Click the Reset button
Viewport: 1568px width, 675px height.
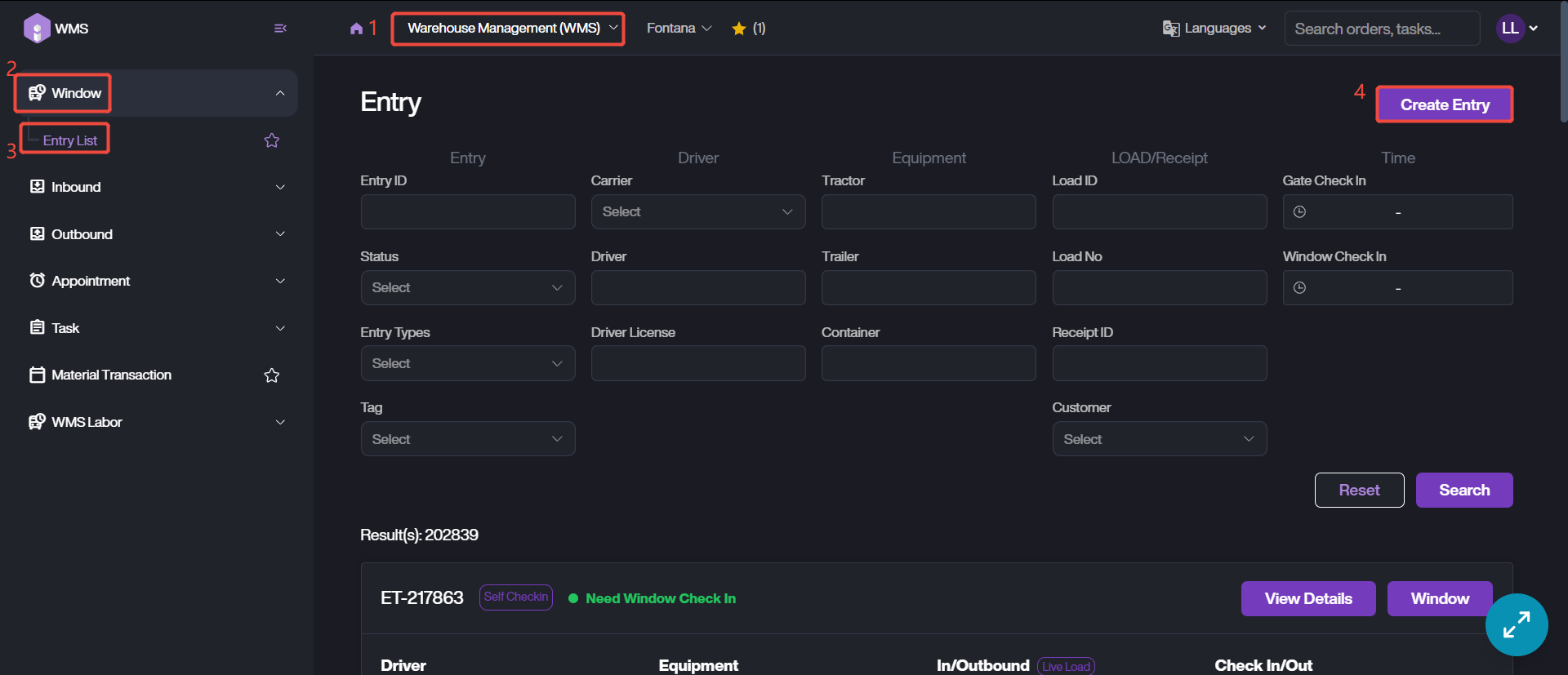click(1359, 490)
